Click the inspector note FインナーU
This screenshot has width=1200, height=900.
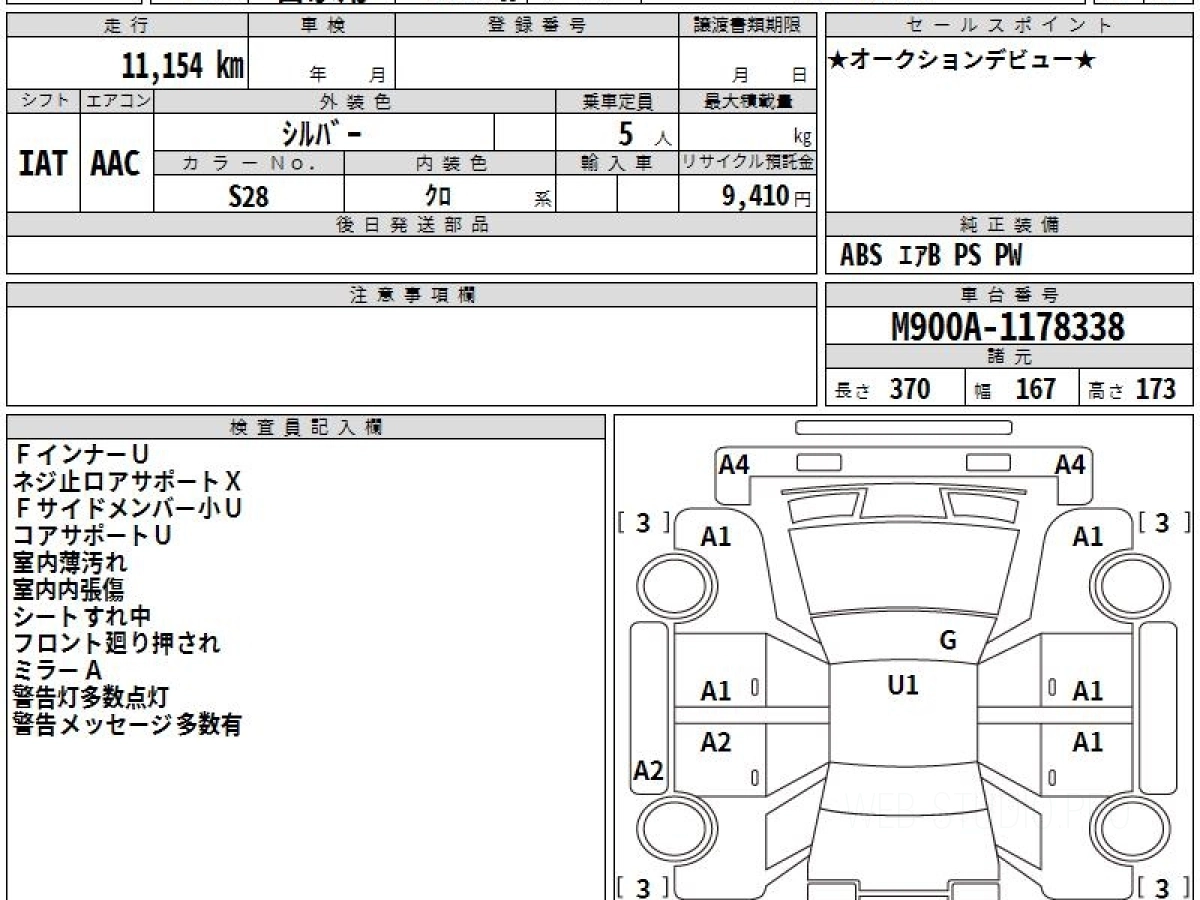click(x=81, y=455)
